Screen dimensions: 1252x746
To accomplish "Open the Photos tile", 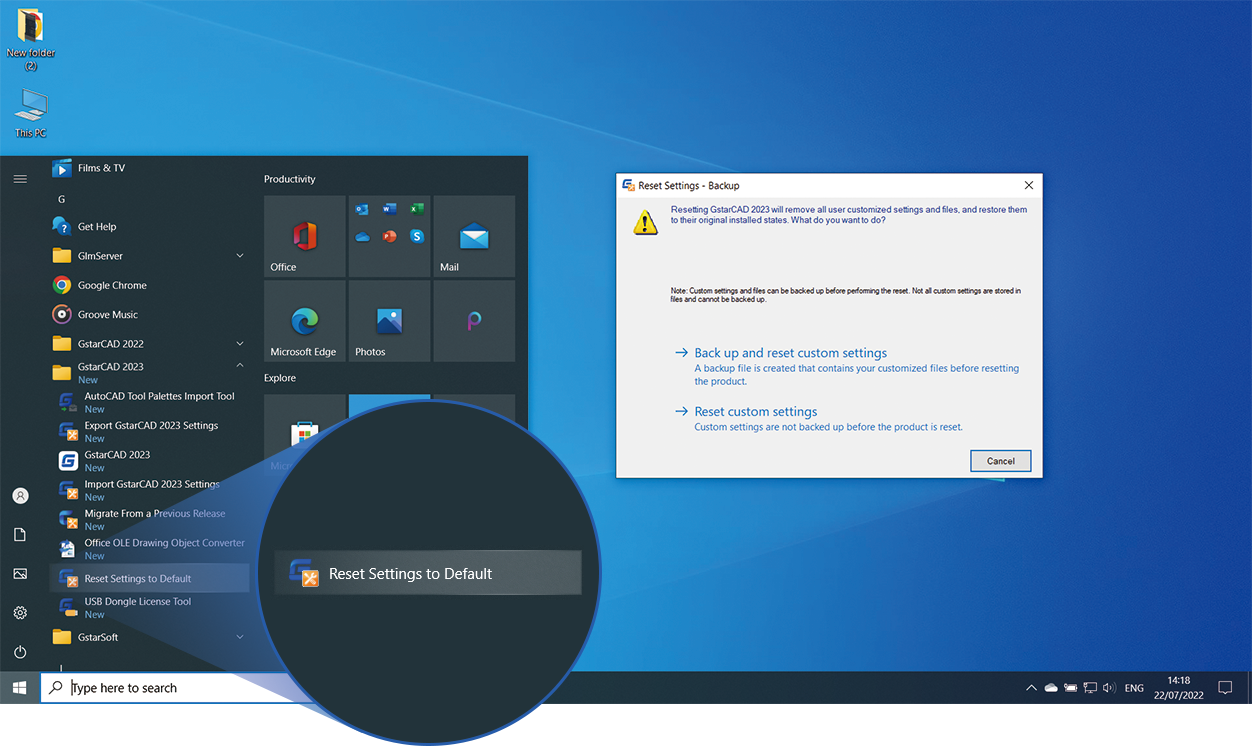I will [389, 321].
